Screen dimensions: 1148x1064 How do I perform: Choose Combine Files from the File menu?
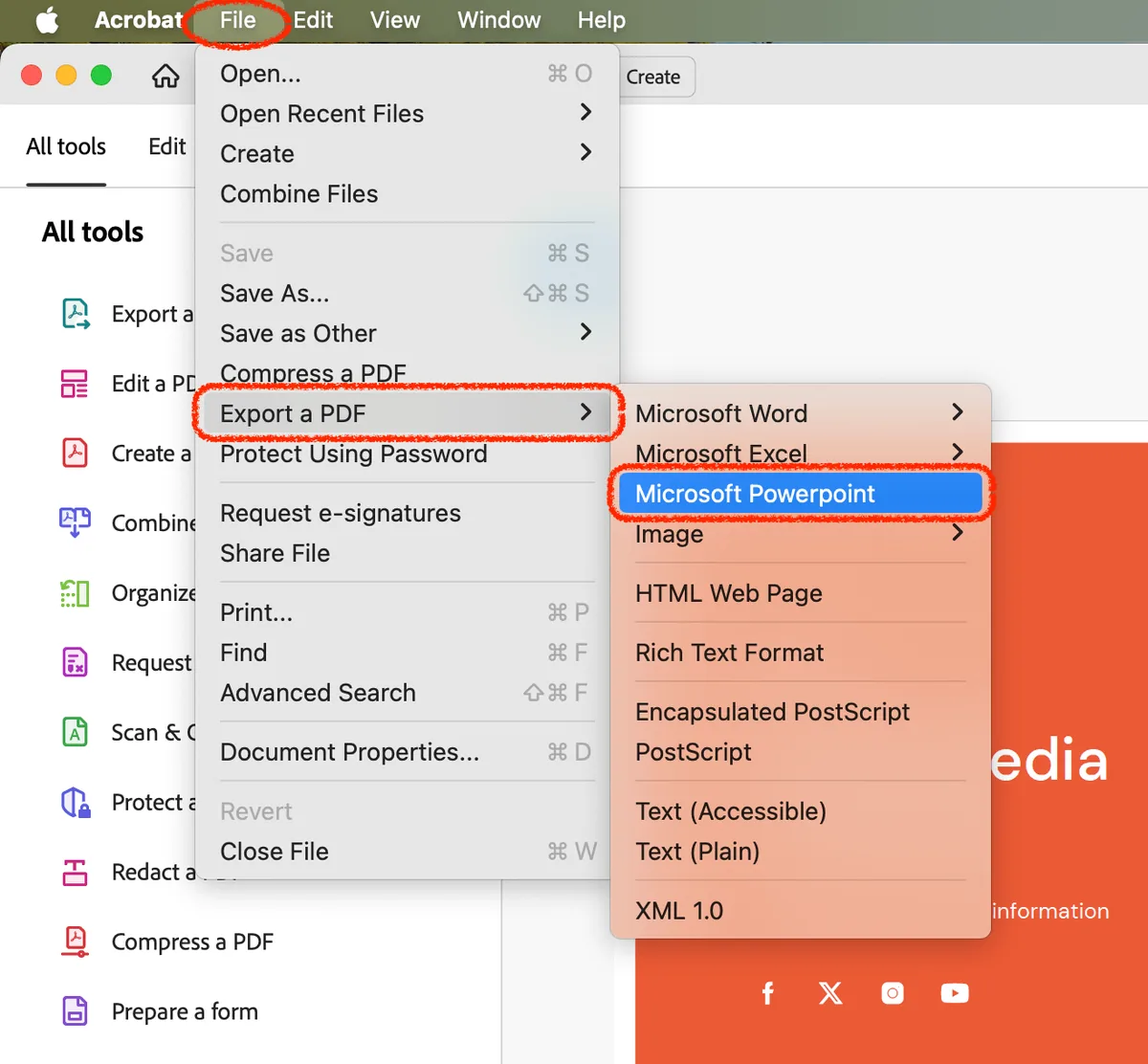click(x=408, y=194)
